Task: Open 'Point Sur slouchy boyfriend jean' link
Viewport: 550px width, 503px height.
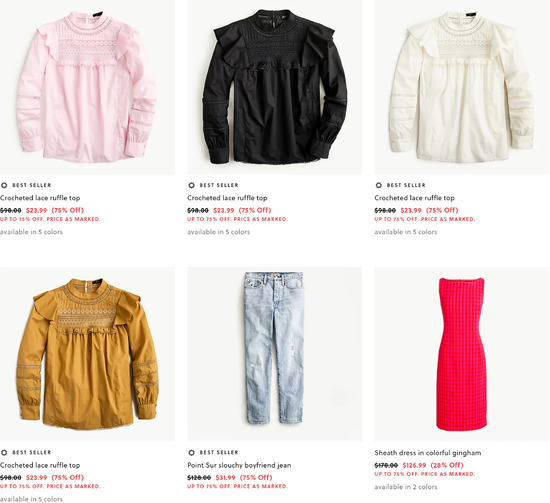Action: [x=239, y=465]
